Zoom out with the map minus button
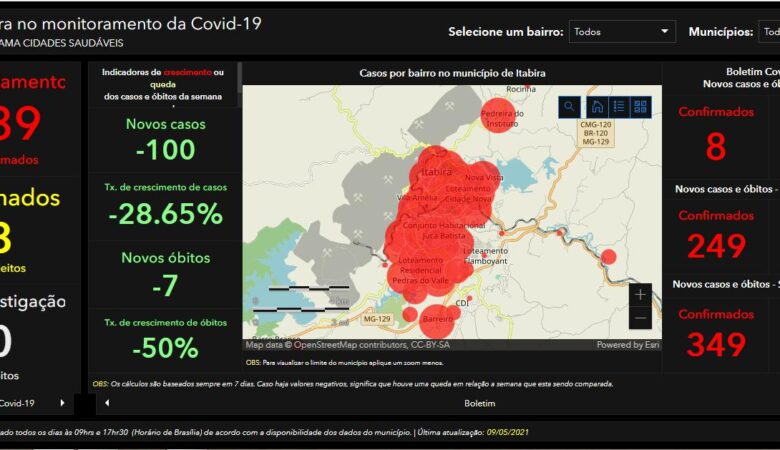The height and width of the screenshot is (450, 780). click(641, 318)
